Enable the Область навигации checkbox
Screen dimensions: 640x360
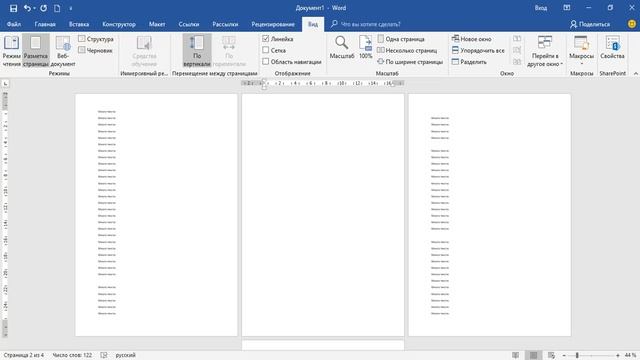point(266,62)
